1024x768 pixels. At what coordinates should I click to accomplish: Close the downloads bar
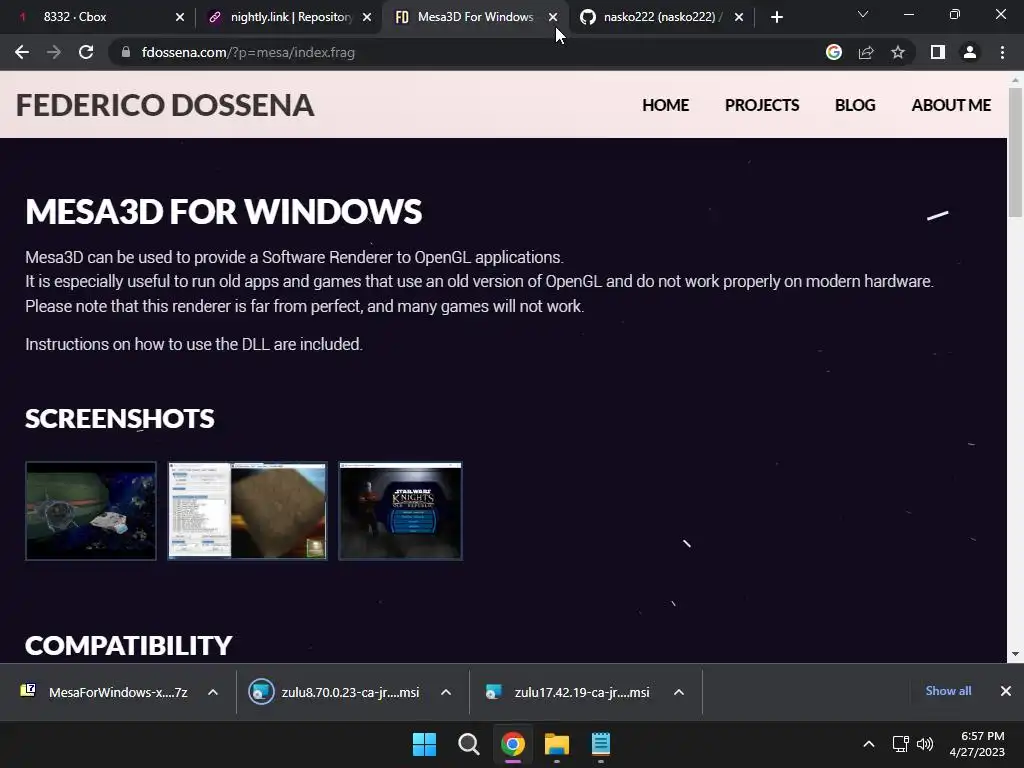click(1006, 691)
